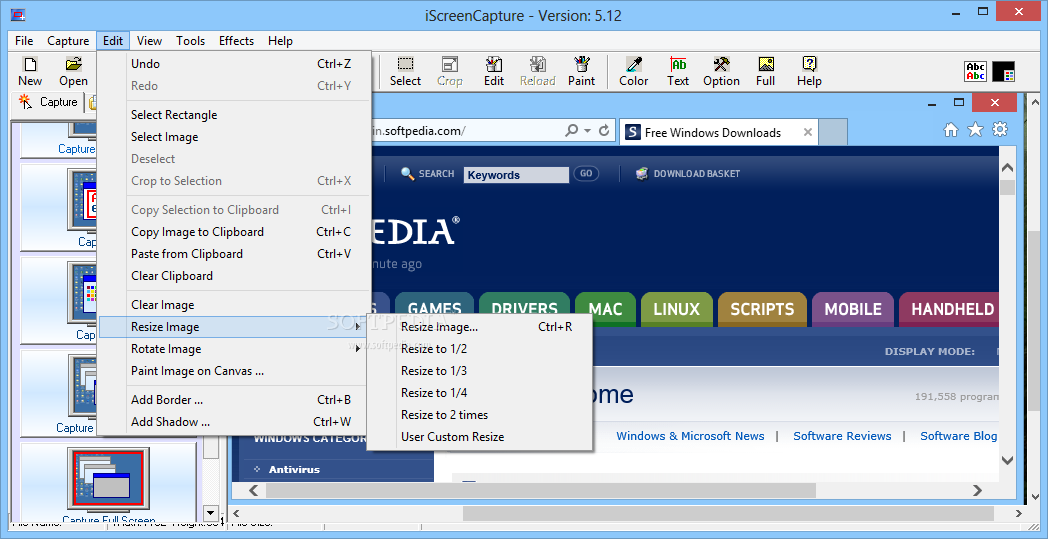This screenshot has width=1048, height=539.
Task: Click the Open folder toolbar icon
Action: [x=73, y=72]
